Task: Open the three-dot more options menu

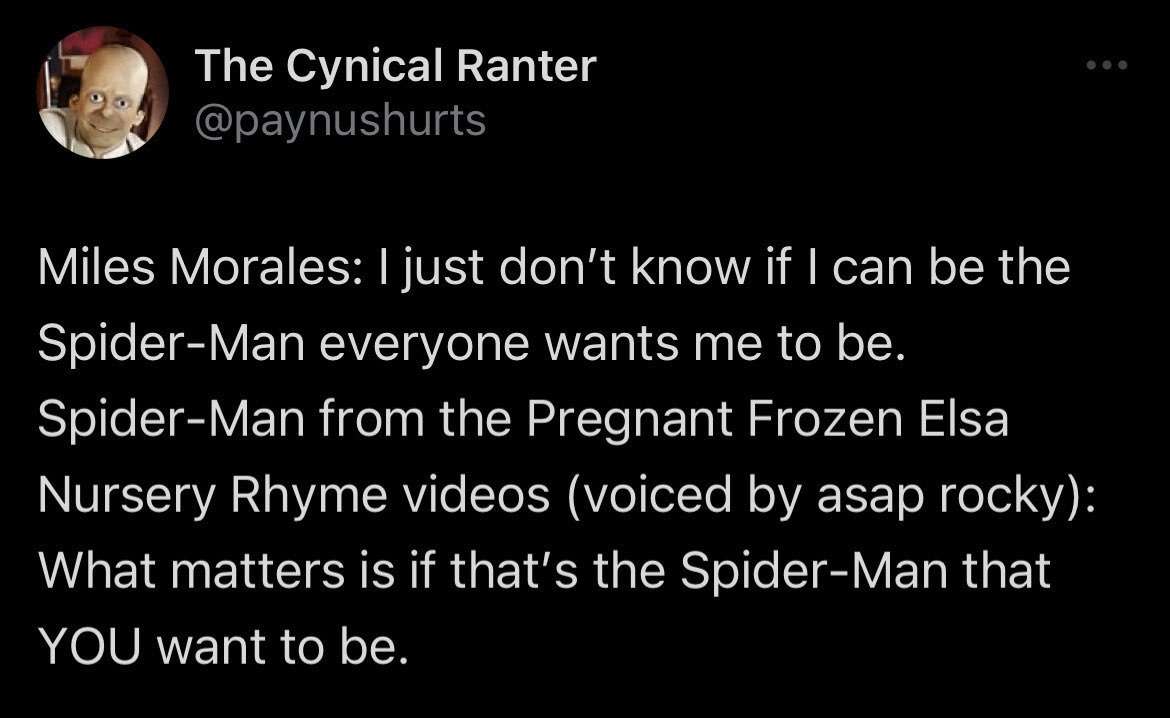Action: (1107, 66)
